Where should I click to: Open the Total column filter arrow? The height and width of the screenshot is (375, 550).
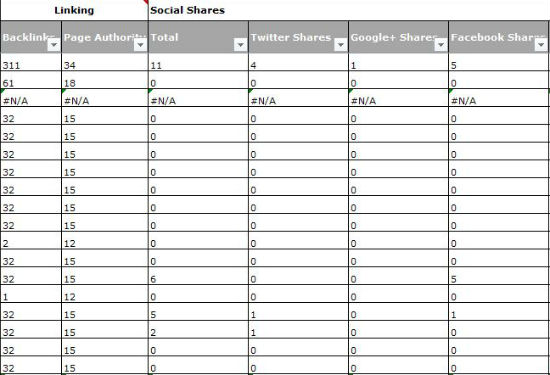[x=241, y=45]
